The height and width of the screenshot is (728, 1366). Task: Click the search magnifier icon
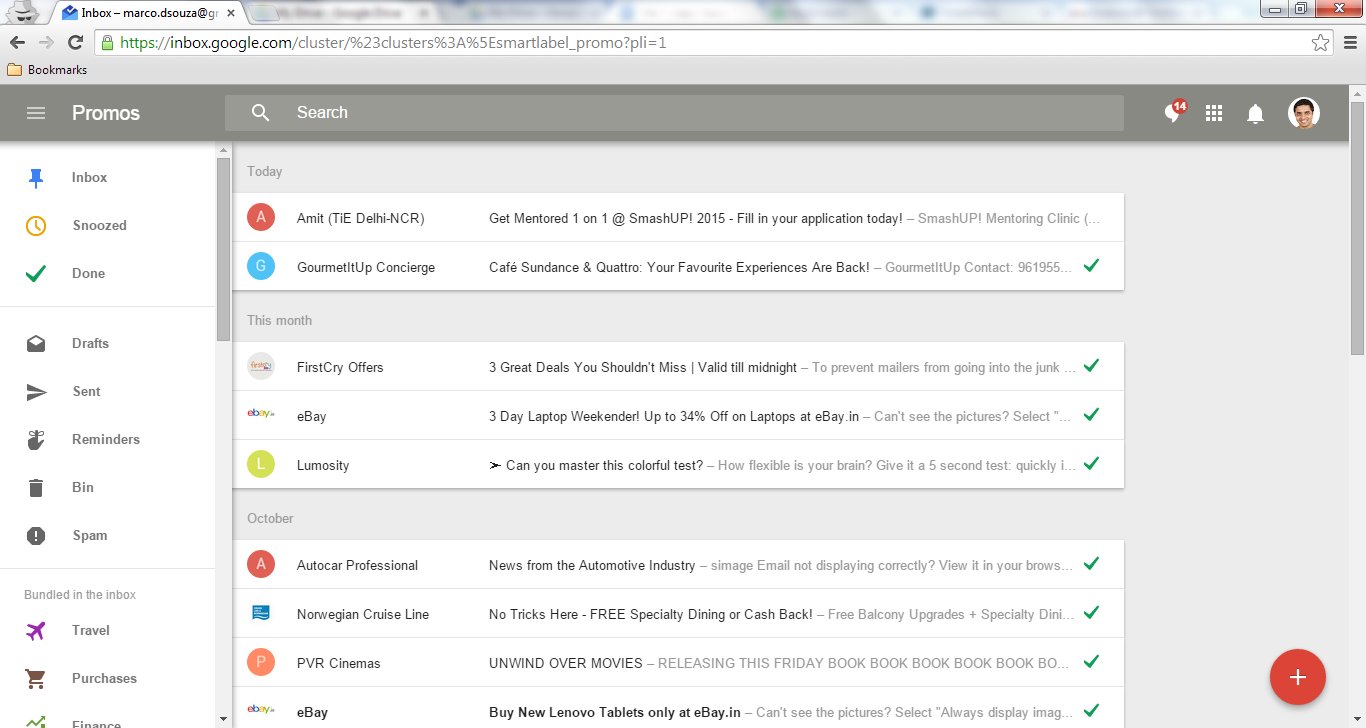[x=261, y=113]
